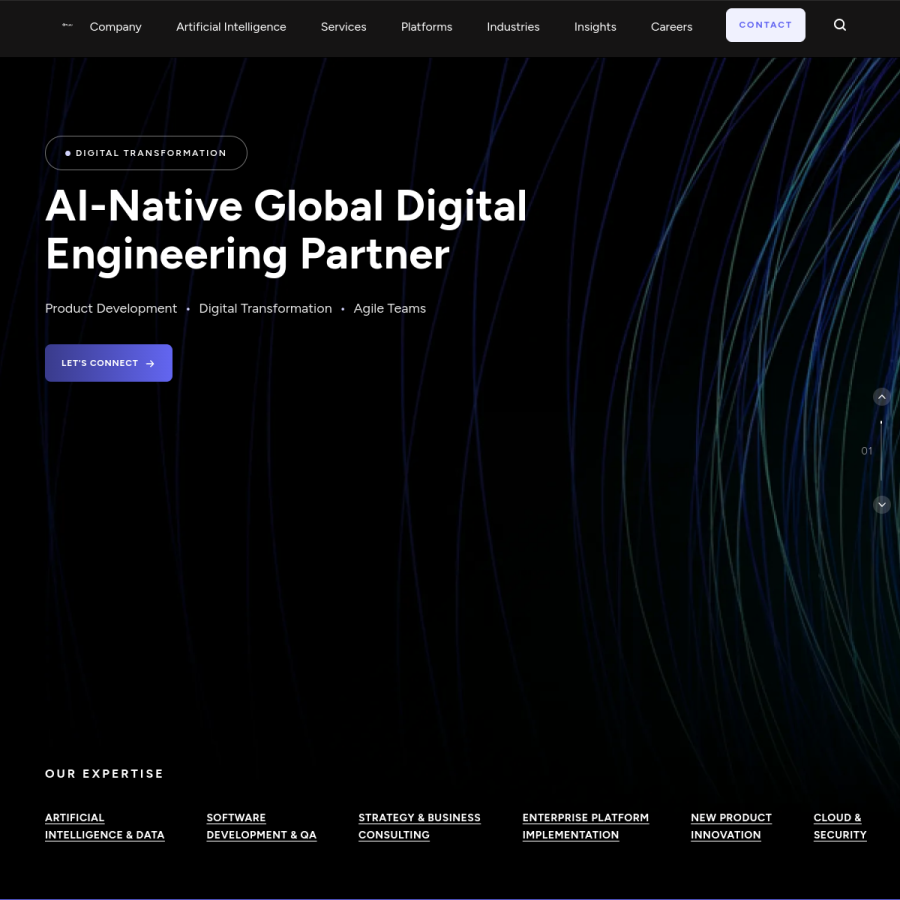Open Software Development & QA link

pos(261,826)
